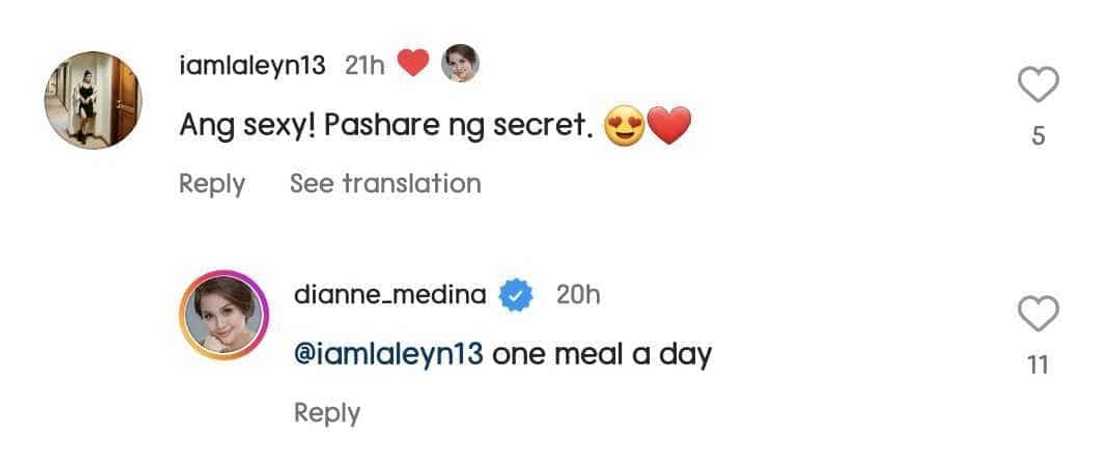
Task: Reply to dianne_medina's comment
Action: point(327,413)
